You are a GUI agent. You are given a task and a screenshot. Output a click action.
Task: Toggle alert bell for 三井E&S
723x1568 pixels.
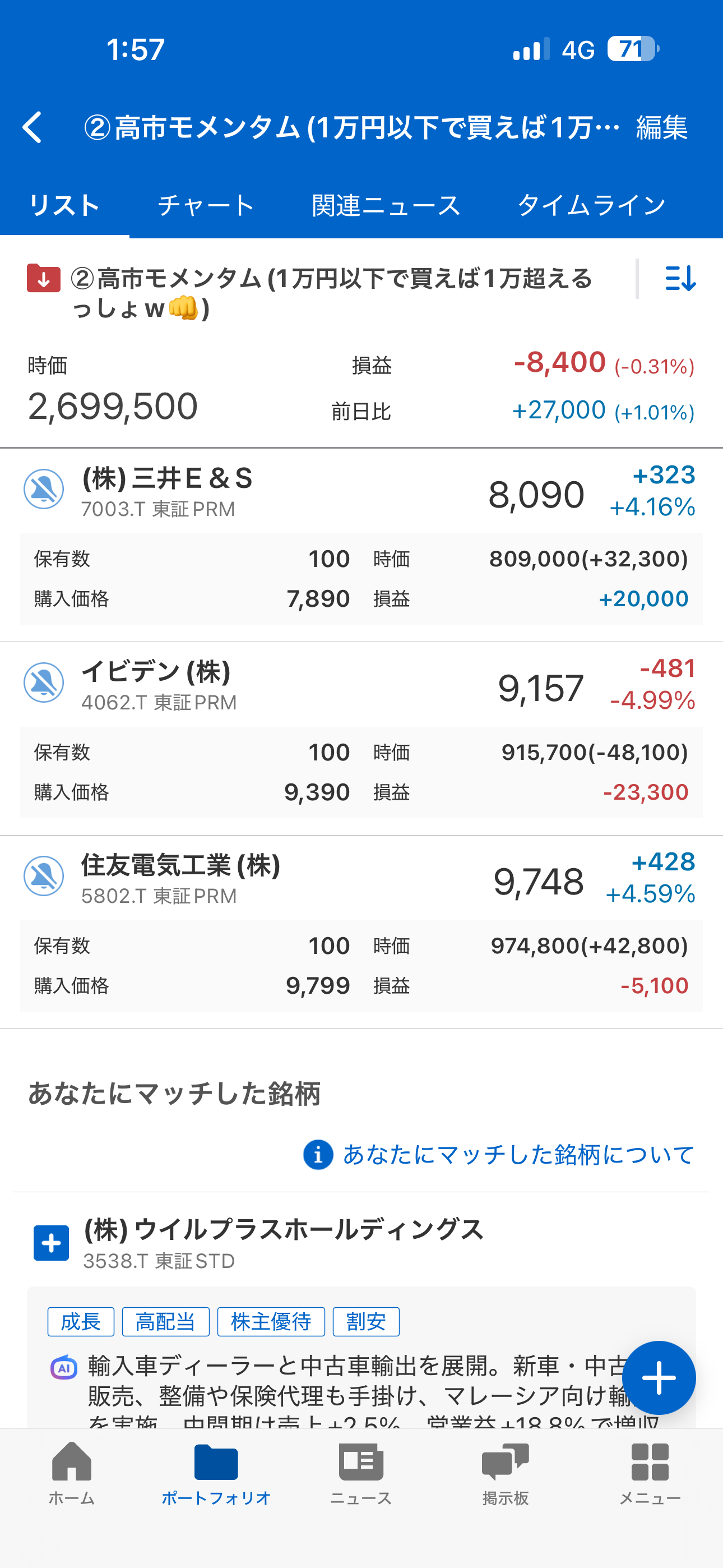[x=44, y=489]
